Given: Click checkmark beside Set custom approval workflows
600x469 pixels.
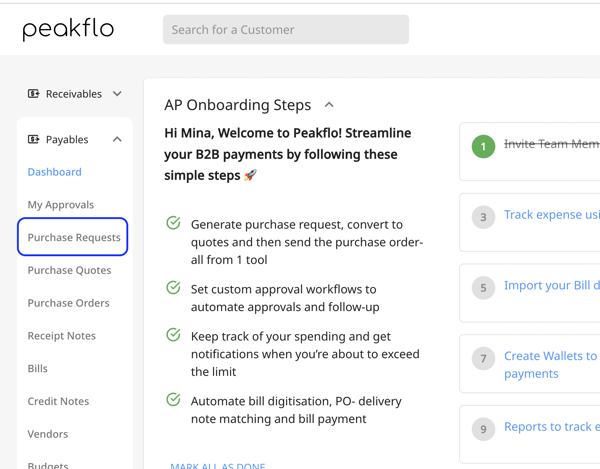Looking at the screenshot, I should point(173,287).
